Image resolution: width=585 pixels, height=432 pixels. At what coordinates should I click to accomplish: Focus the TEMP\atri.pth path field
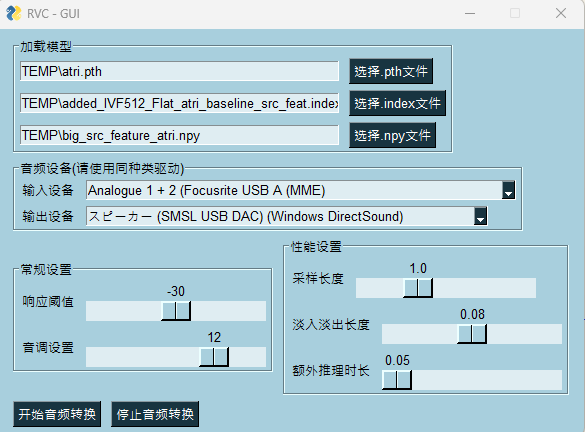pyautogui.click(x=179, y=71)
